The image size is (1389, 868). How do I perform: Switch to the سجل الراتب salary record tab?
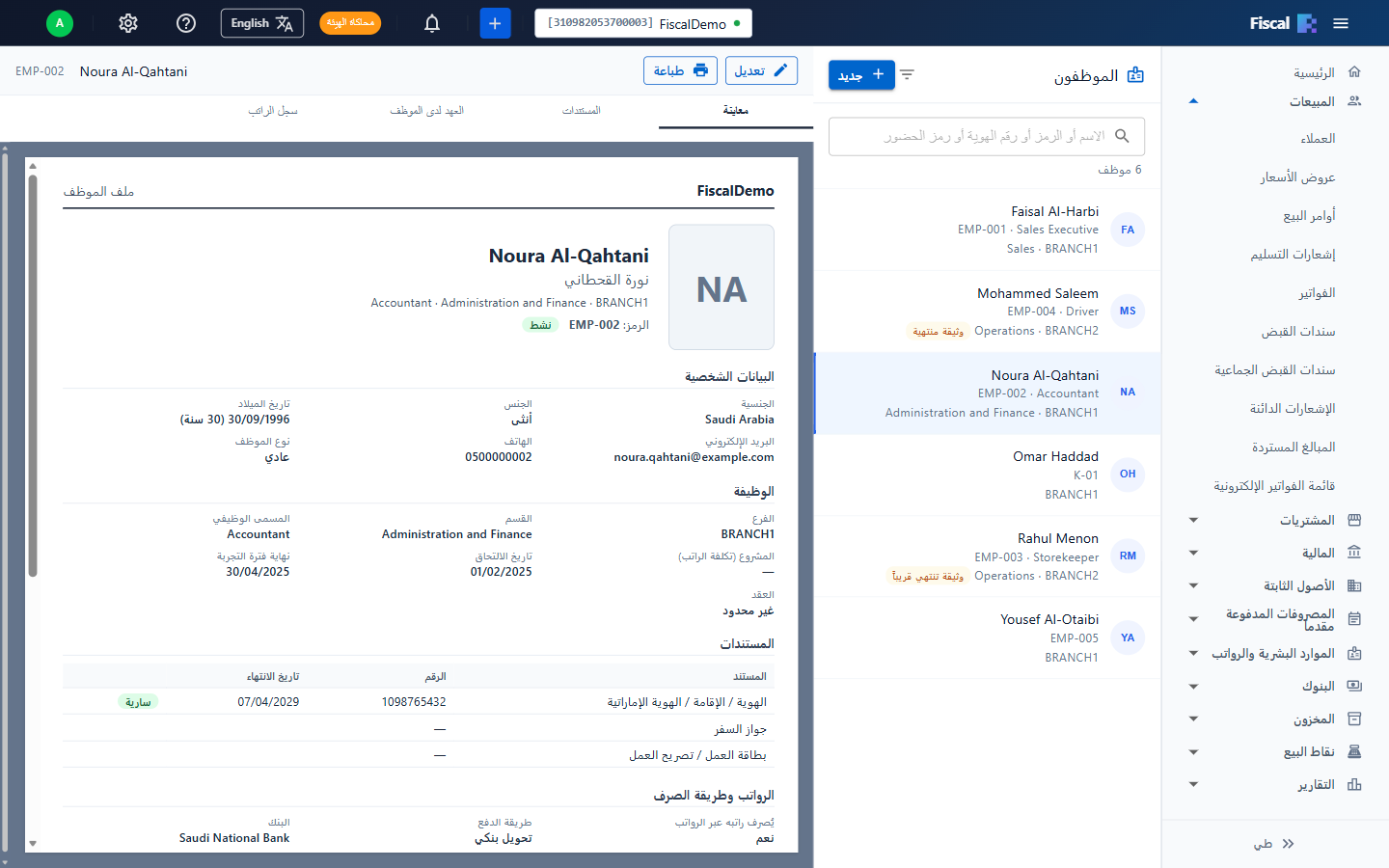click(x=273, y=111)
